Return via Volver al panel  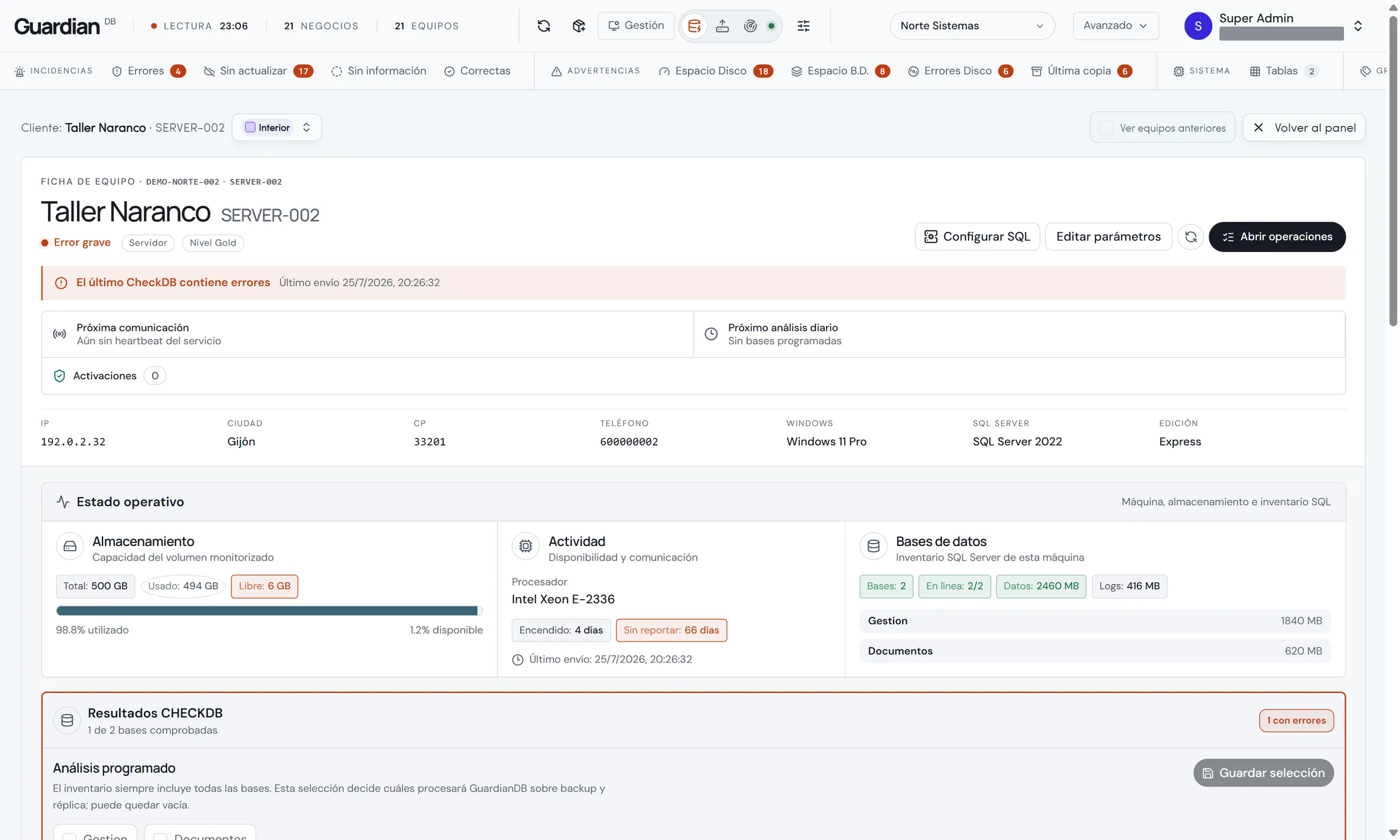(1304, 128)
